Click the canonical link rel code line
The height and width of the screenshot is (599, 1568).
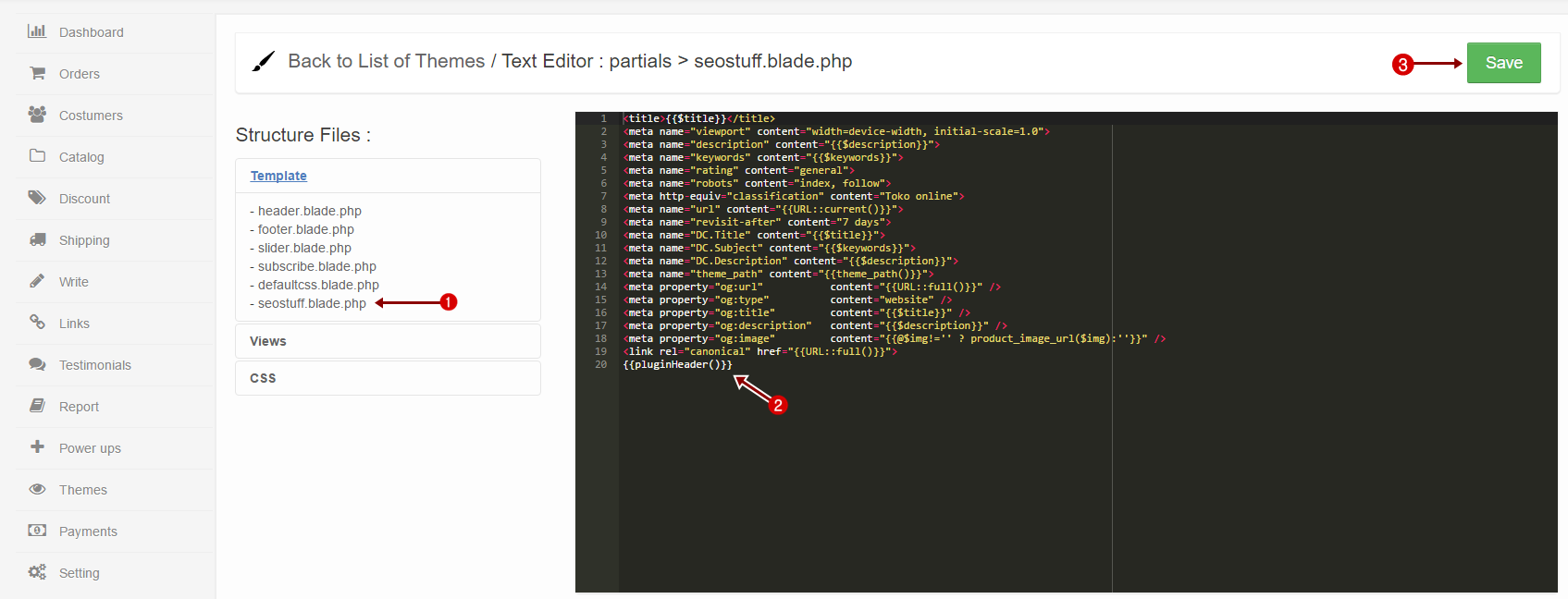click(759, 351)
